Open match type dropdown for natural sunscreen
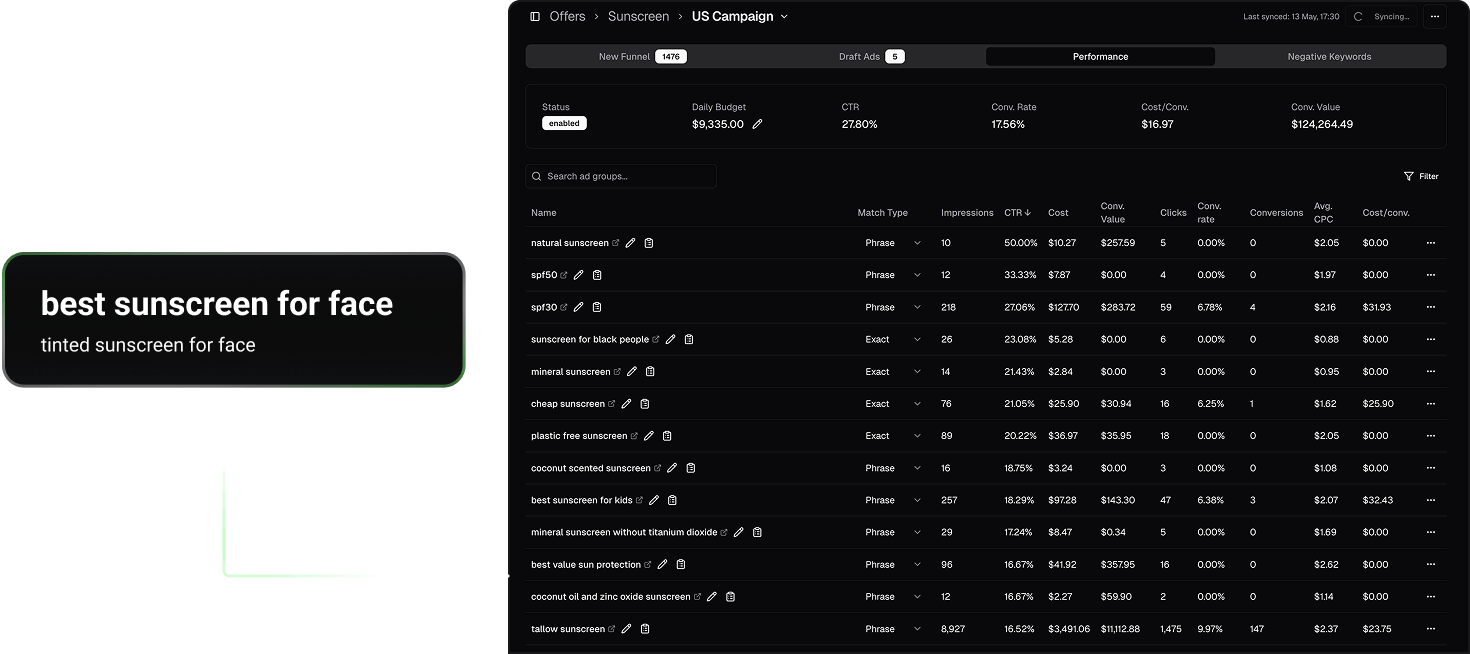 (x=893, y=243)
